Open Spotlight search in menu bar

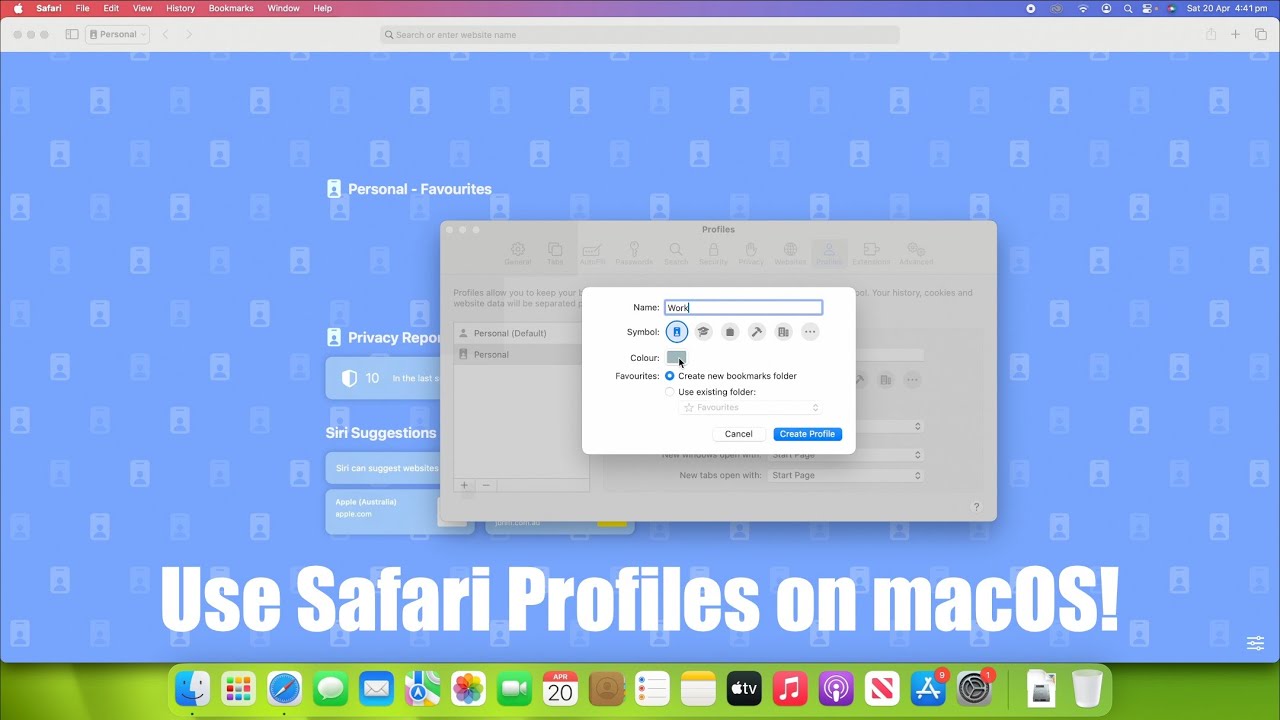coord(1128,8)
